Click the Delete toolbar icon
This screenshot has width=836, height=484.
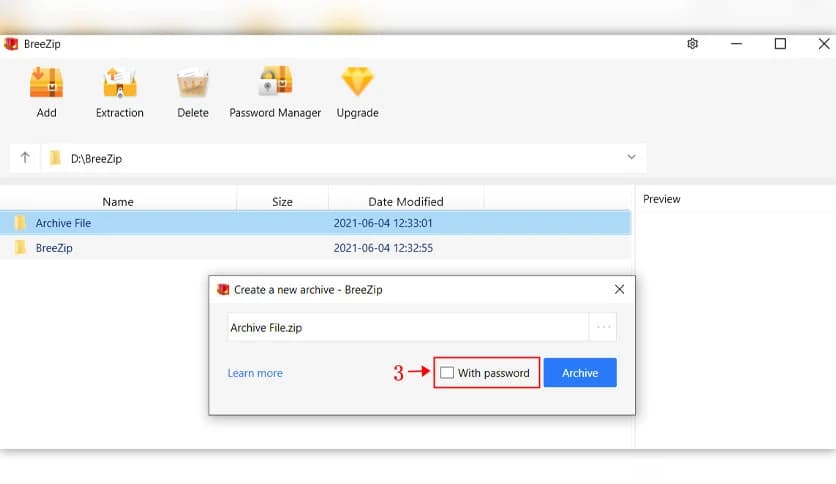click(x=192, y=82)
